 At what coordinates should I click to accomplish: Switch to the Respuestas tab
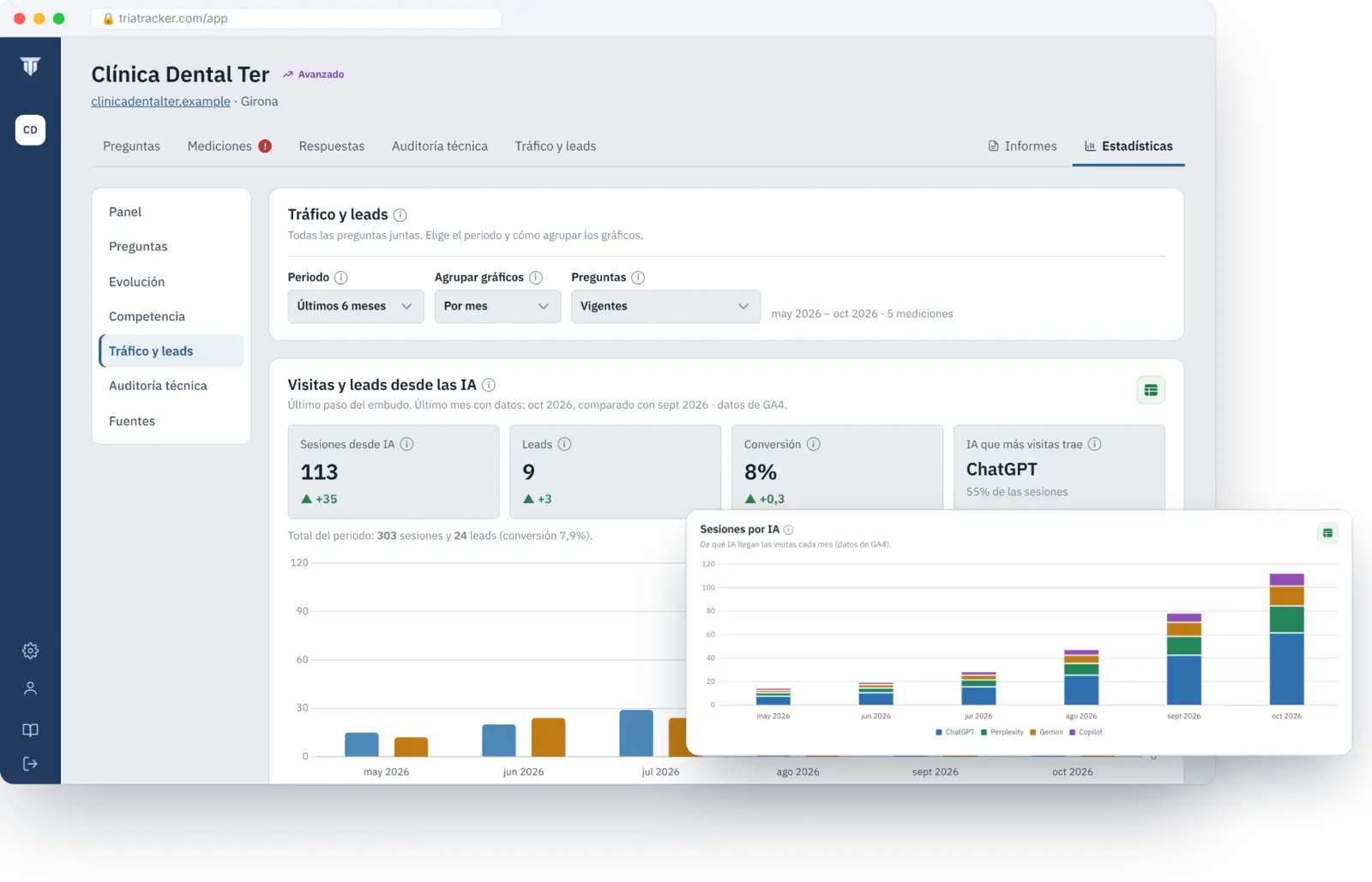332,146
